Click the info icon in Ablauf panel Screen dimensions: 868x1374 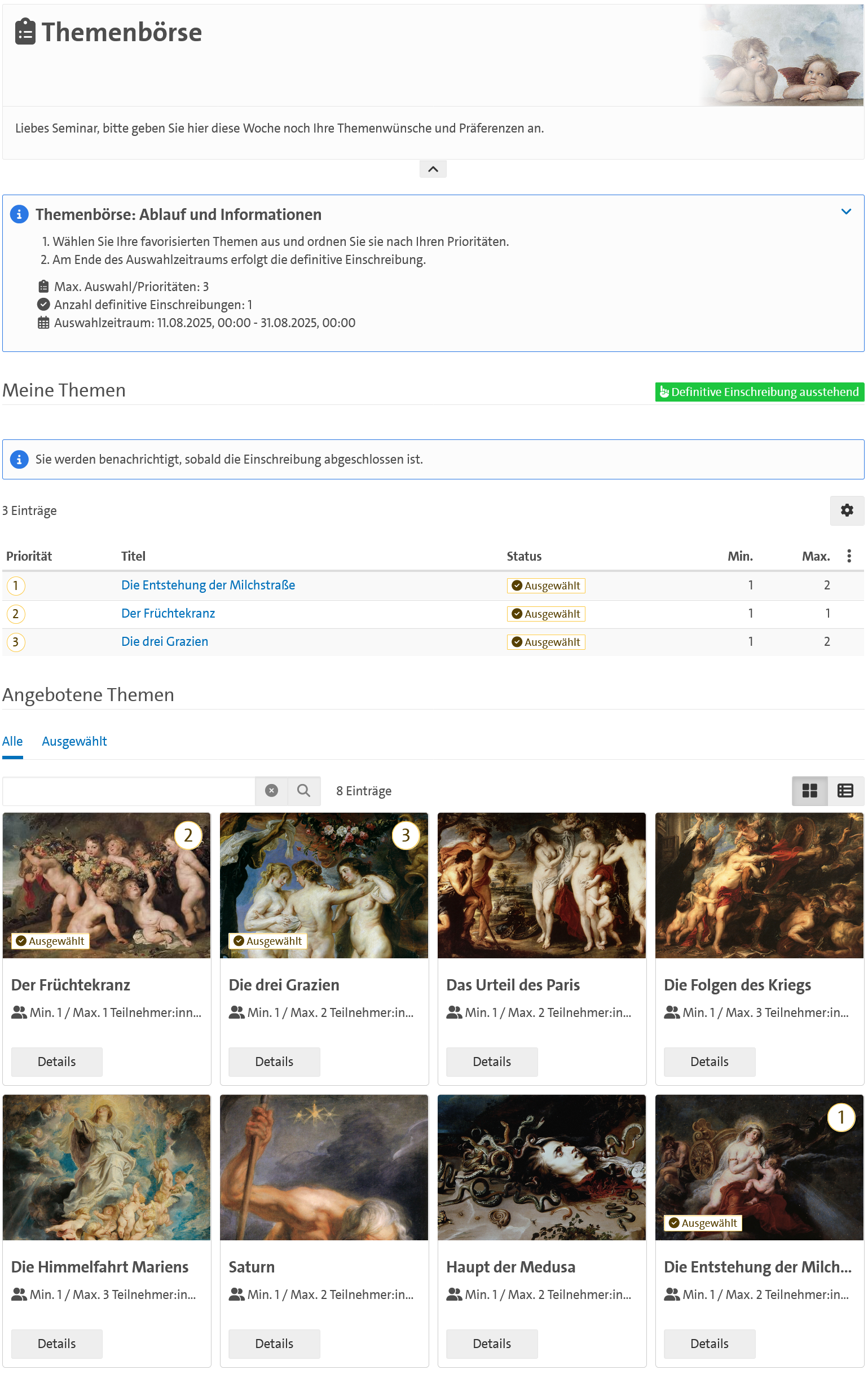(x=19, y=214)
